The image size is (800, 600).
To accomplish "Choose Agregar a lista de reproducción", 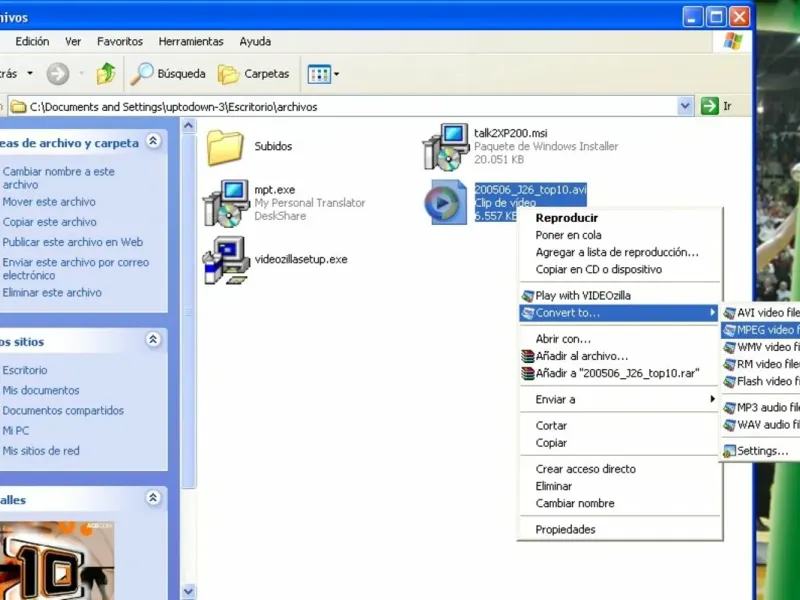I will (620, 253).
